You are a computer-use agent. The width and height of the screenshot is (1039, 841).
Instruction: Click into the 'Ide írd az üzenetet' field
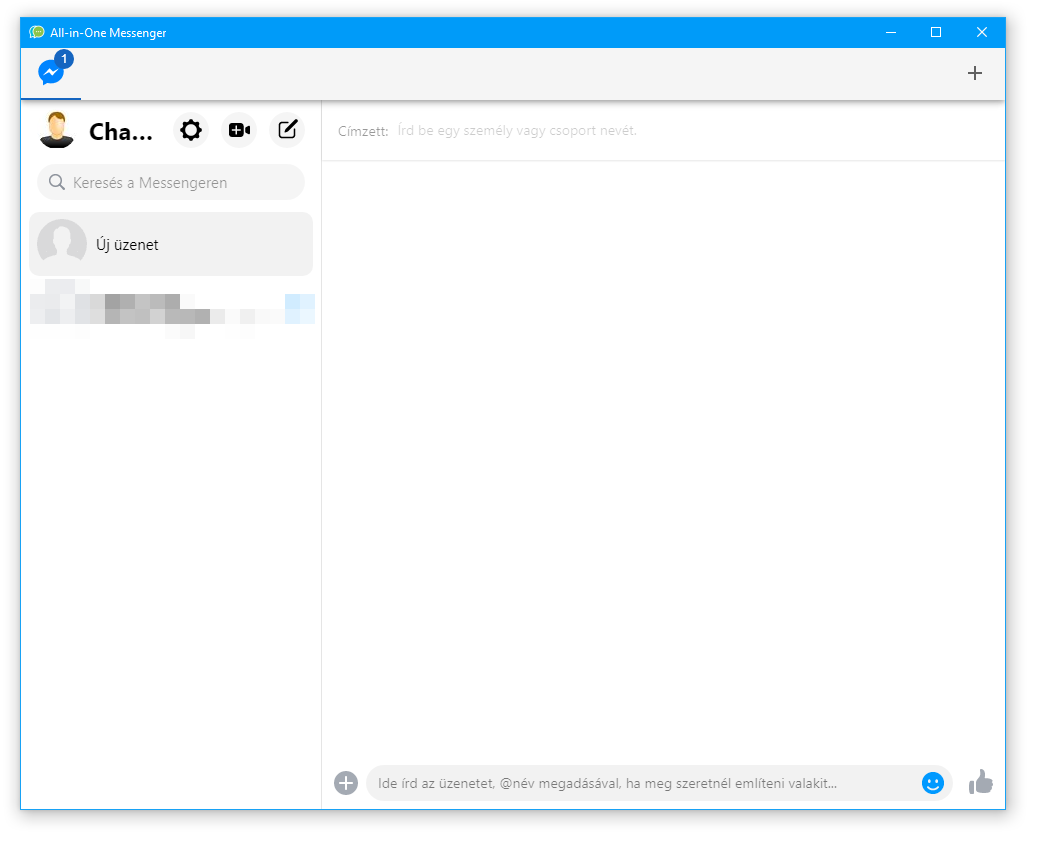coord(640,783)
